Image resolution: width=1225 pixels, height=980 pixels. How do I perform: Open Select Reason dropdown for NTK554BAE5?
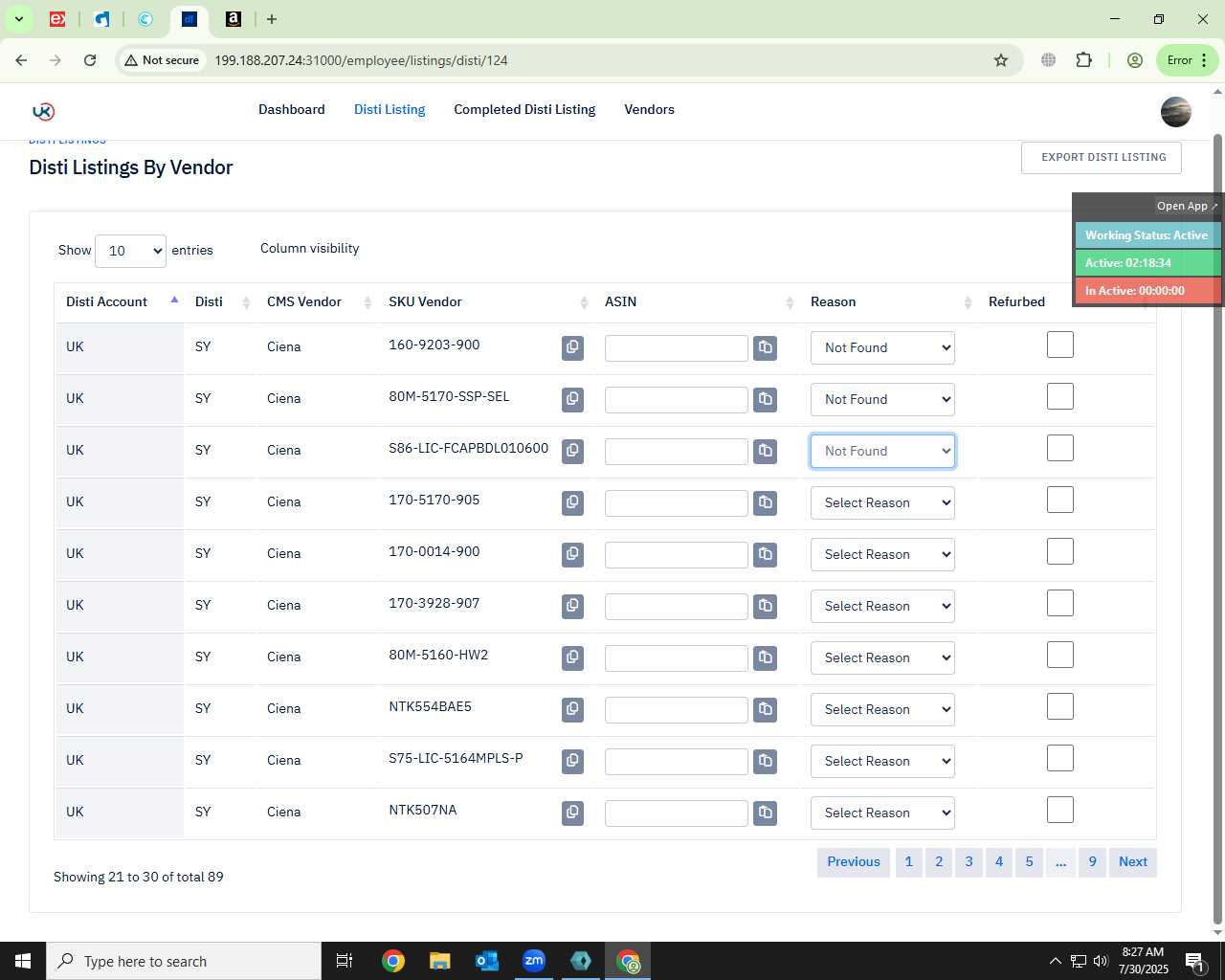[x=882, y=709]
